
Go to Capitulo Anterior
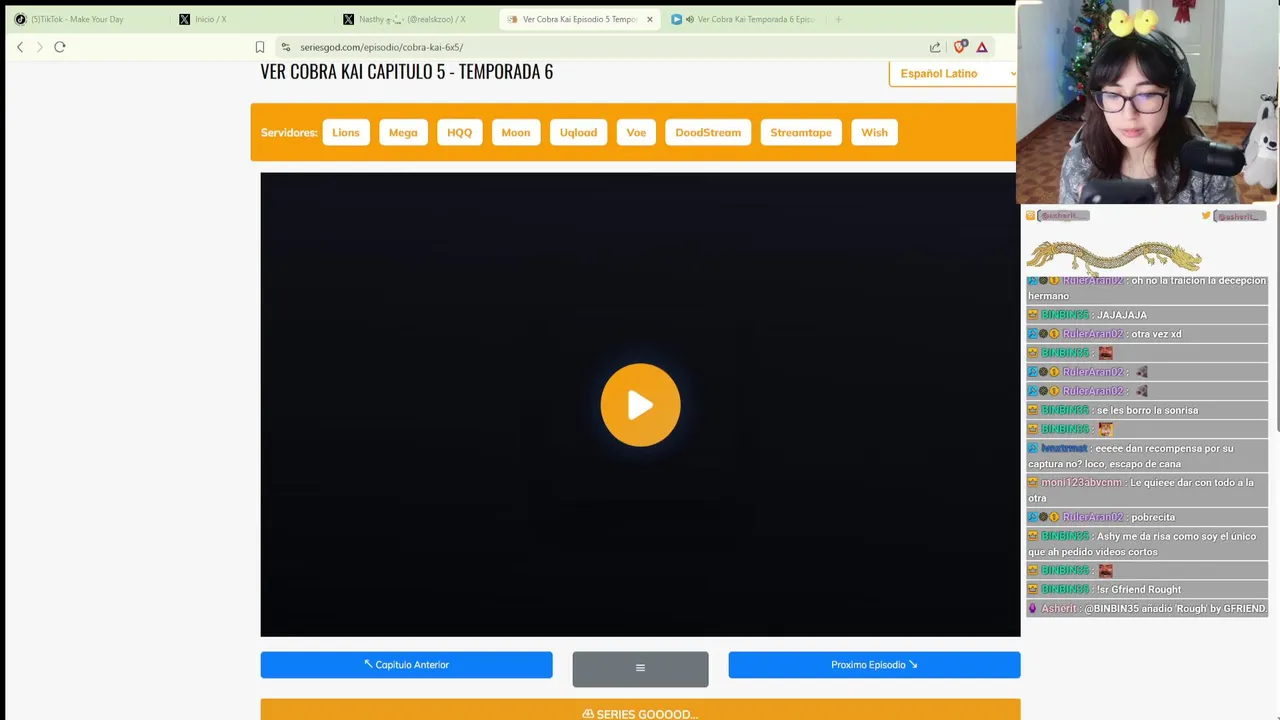(406, 665)
